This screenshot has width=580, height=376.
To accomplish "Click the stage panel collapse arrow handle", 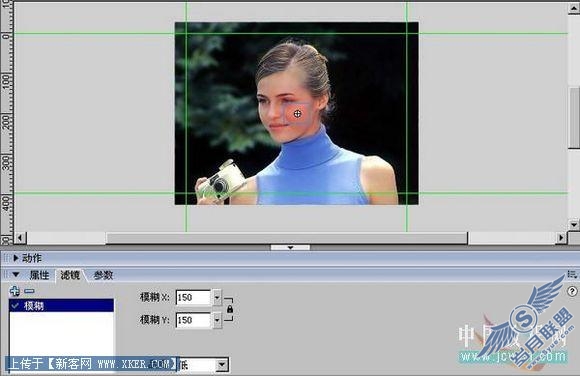I will click(290, 247).
